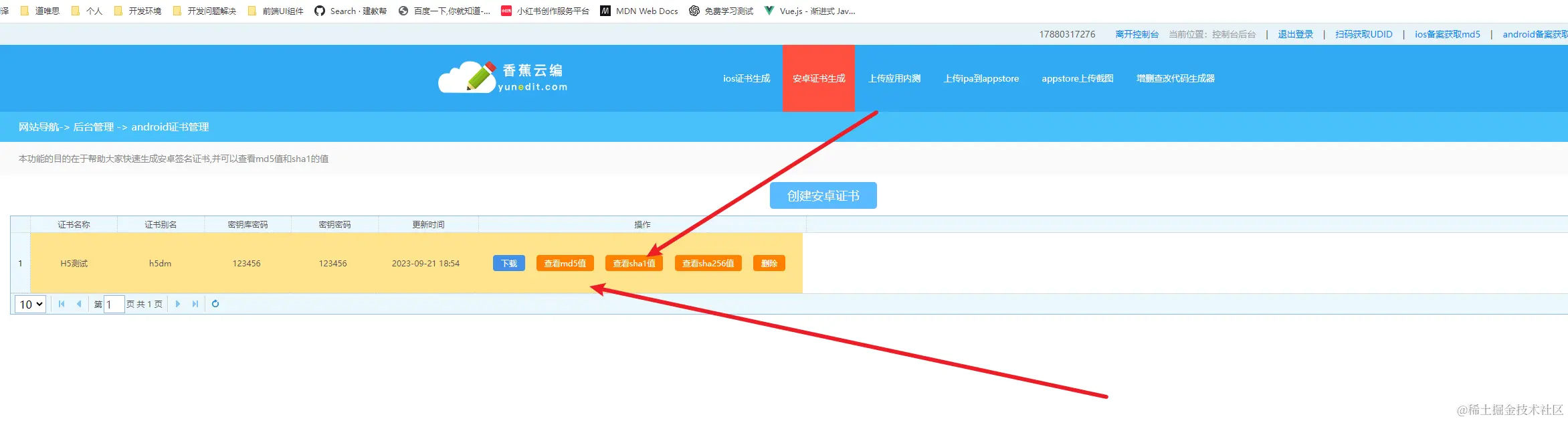Go to previous page arrow

(79, 304)
